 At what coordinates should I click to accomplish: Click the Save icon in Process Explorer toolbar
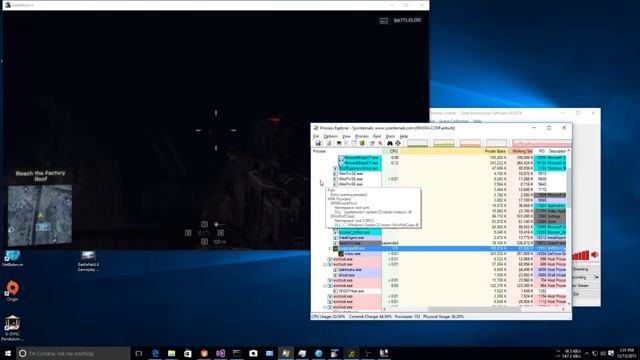pos(318,143)
